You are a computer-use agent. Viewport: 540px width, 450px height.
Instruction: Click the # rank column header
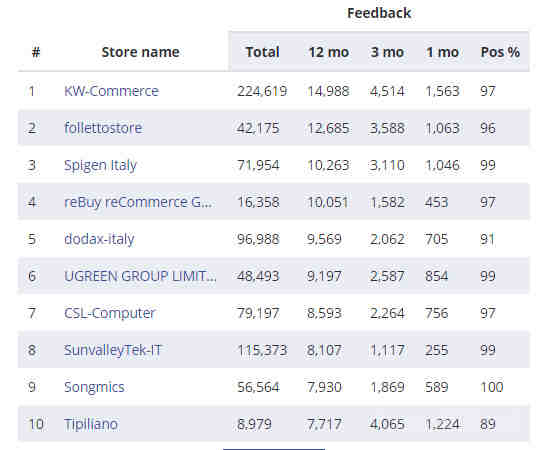[36, 52]
